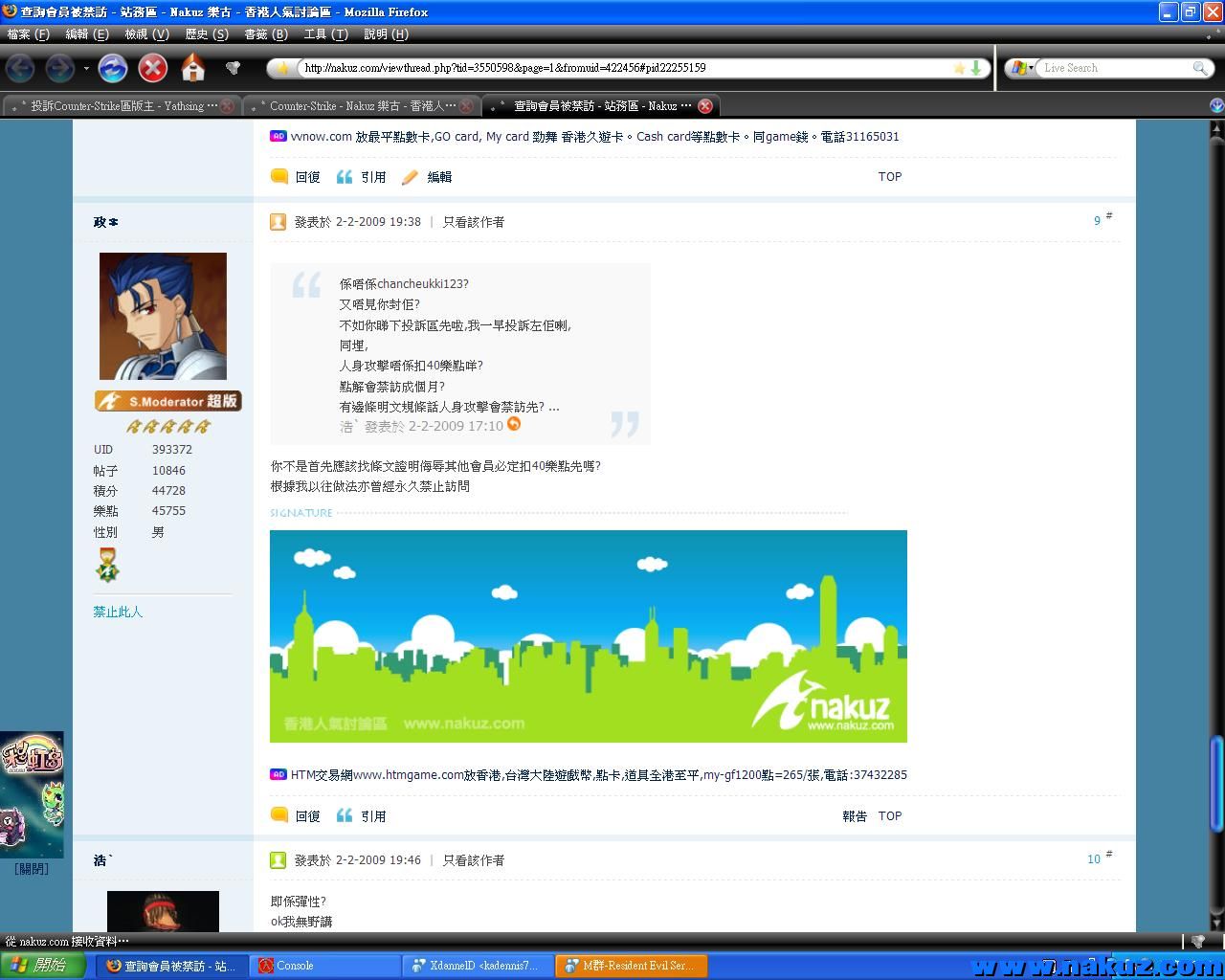Open the 書籤 (B) bookmarks menu
The image size is (1225, 980).
coord(266,33)
